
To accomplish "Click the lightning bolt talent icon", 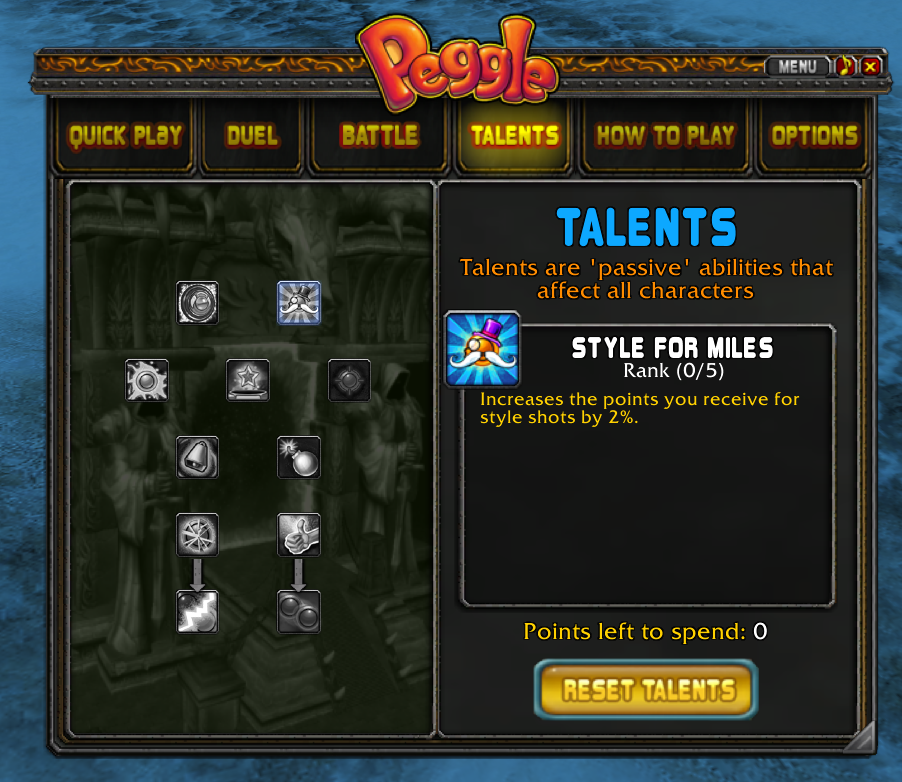I will (x=197, y=612).
